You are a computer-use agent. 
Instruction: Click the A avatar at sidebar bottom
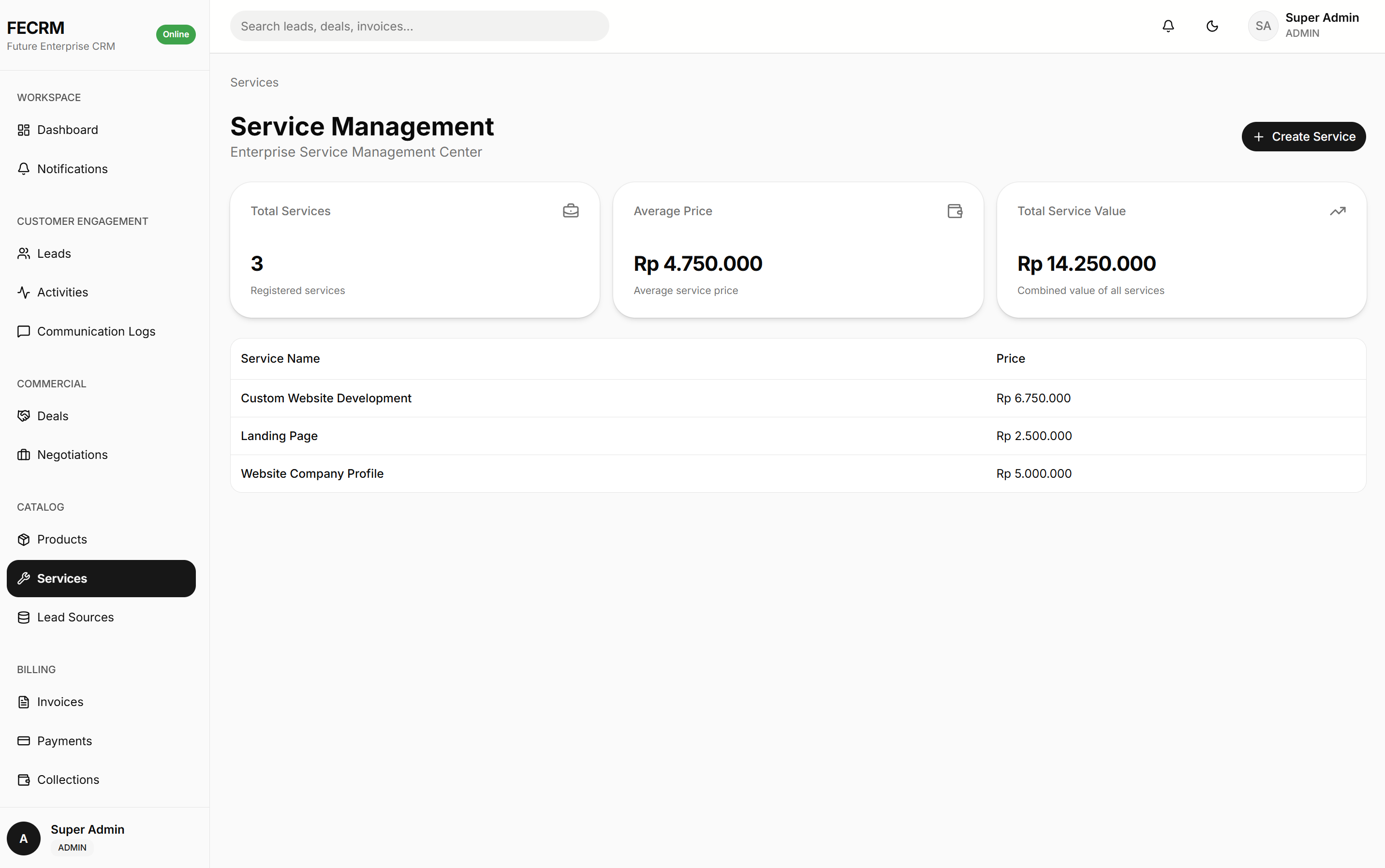click(x=24, y=838)
